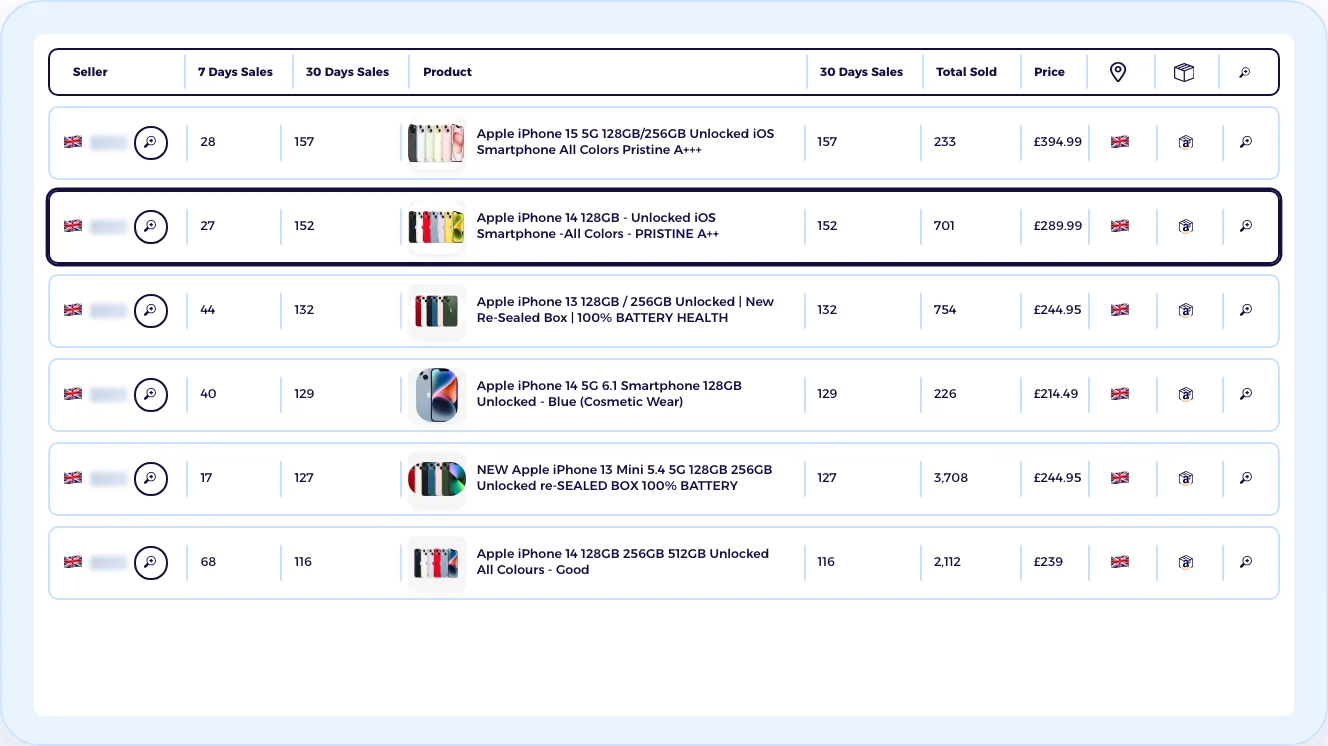Click the far-right magnifier in the iPhone 15 row
Viewport: 1328px width, 746px height.
tap(1246, 142)
